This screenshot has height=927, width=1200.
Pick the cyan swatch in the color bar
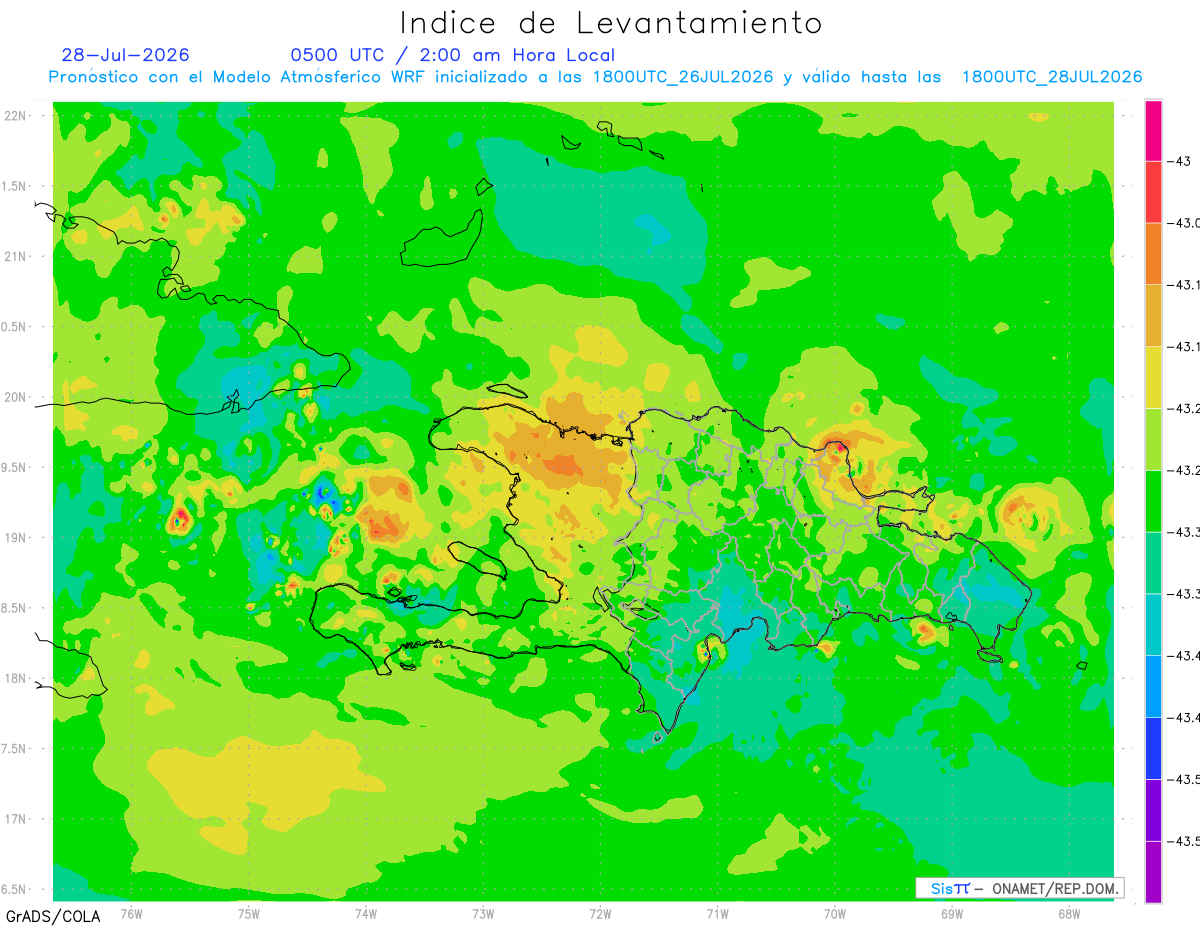(x=1153, y=626)
